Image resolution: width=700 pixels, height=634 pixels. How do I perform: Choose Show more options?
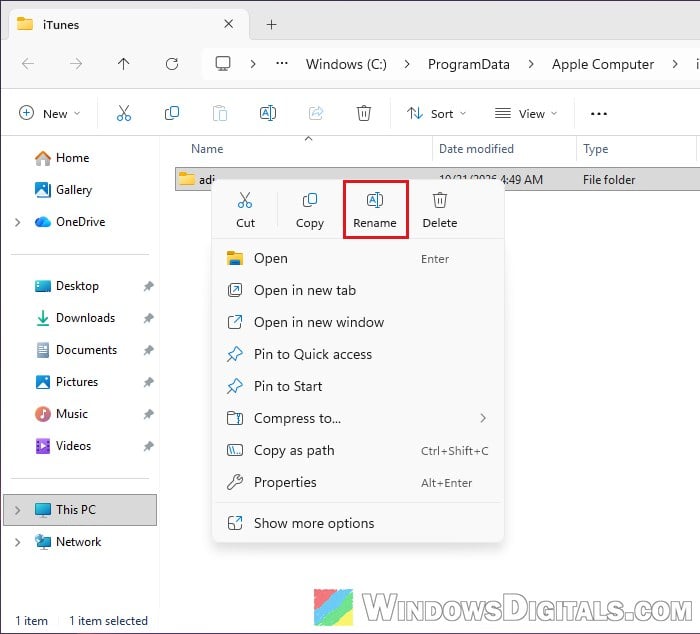(x=358, y=523)
